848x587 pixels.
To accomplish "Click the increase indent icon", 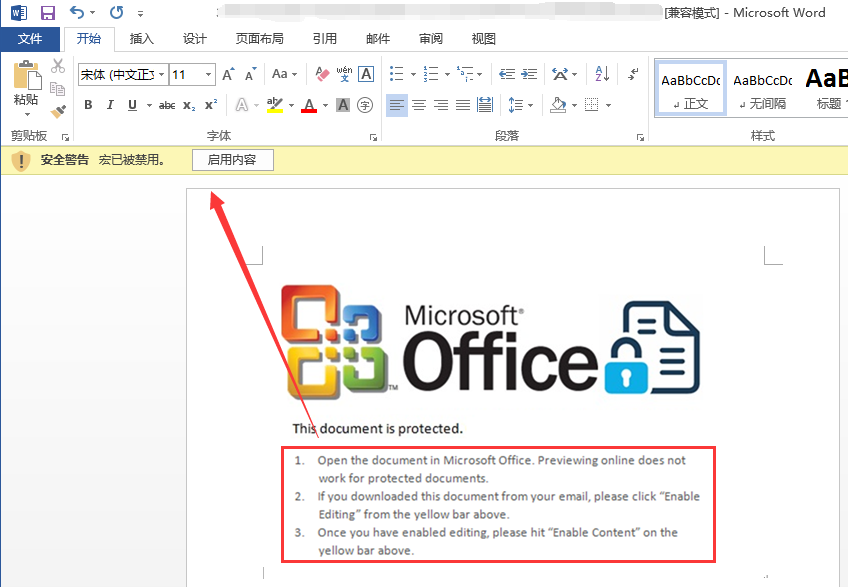I will tap(529, 74).
